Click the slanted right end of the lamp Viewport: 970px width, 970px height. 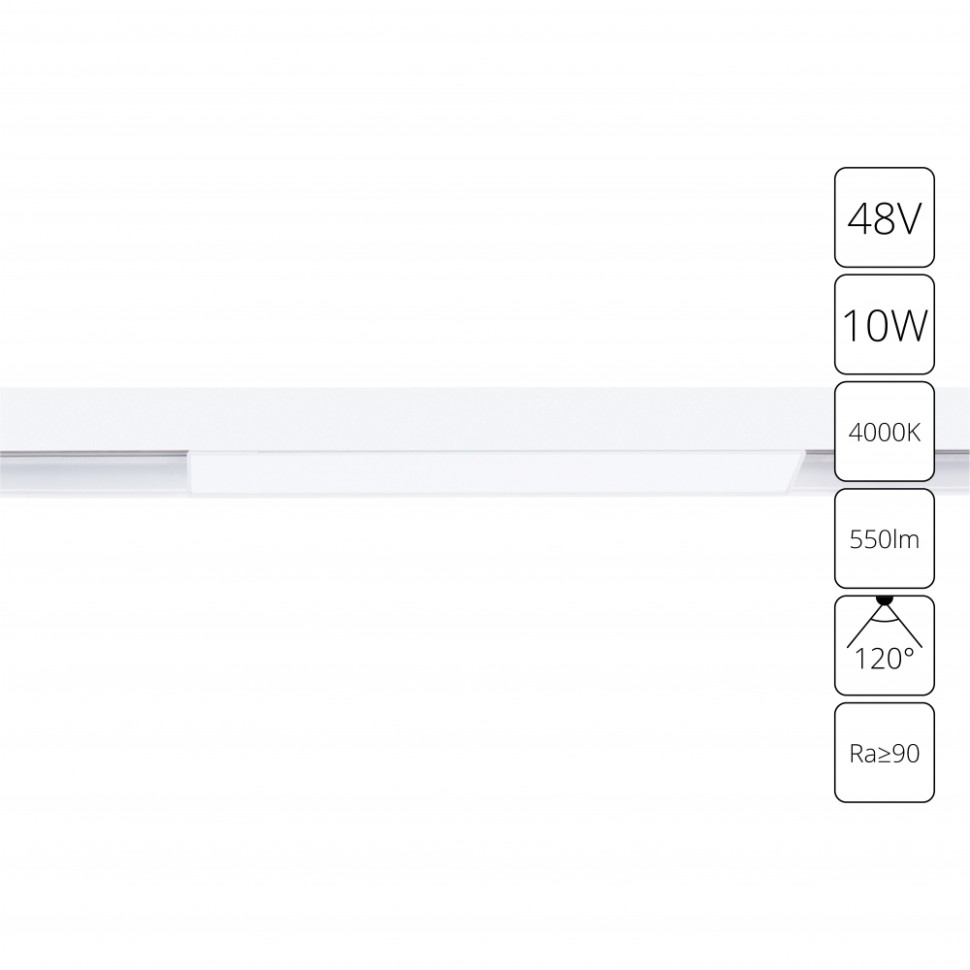click(x=795, y=473)
